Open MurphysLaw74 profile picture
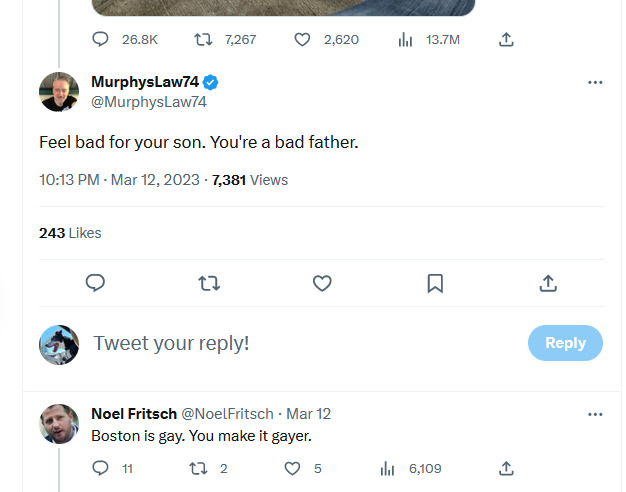 [59, 92]
